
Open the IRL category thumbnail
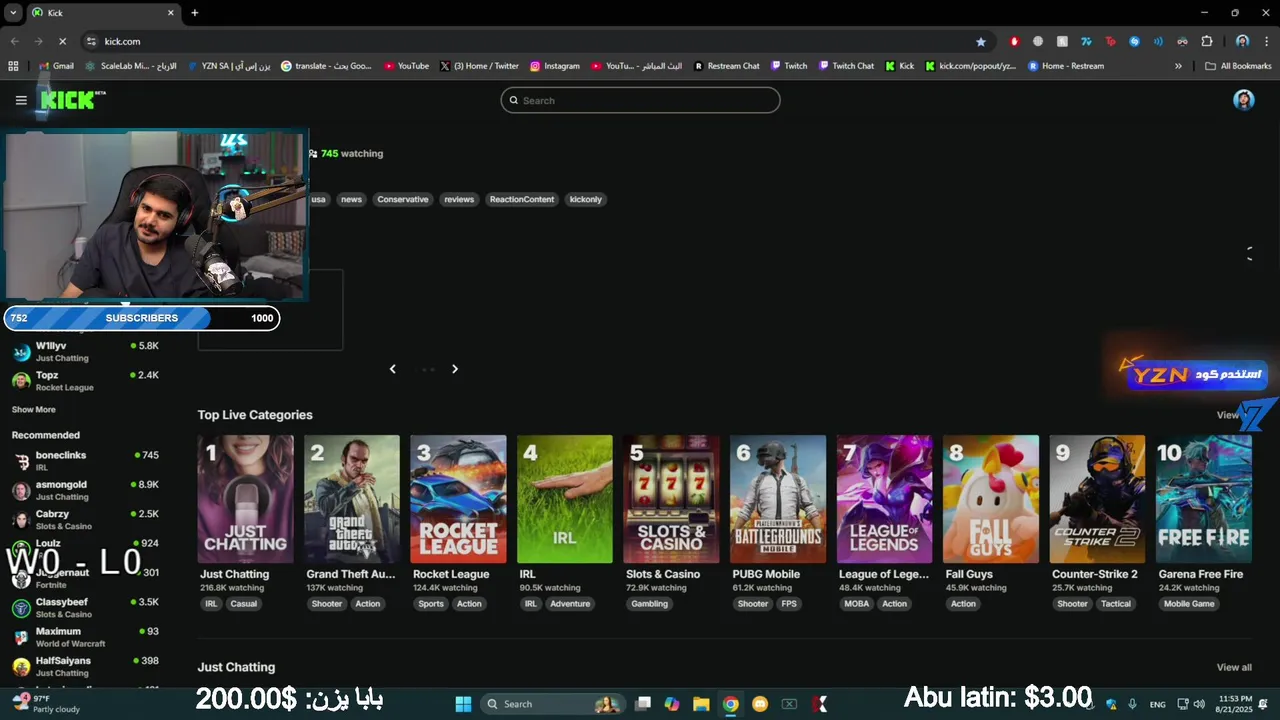[565, 499]
